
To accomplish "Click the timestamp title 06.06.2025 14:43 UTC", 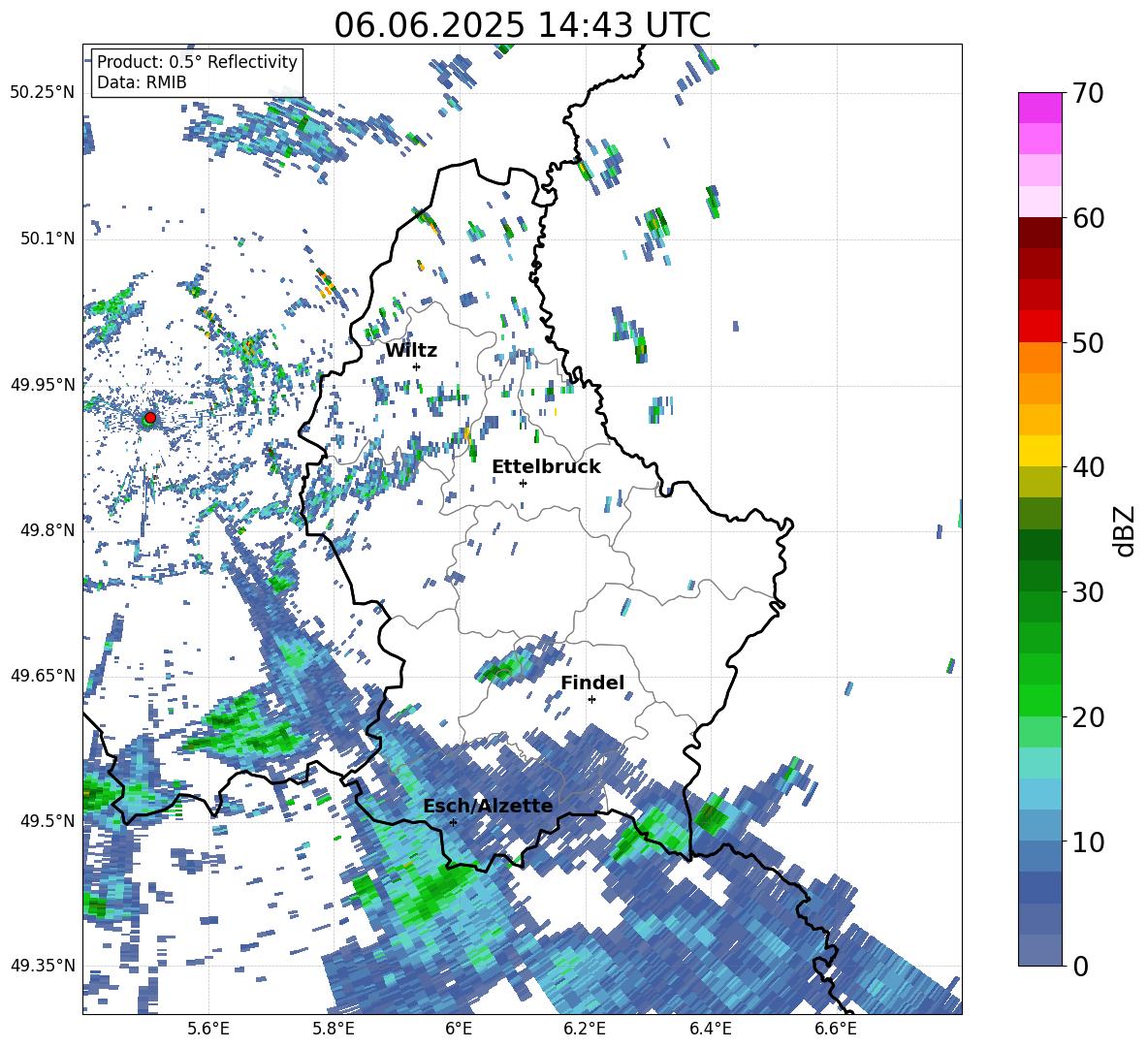I will tap(522, 25).
